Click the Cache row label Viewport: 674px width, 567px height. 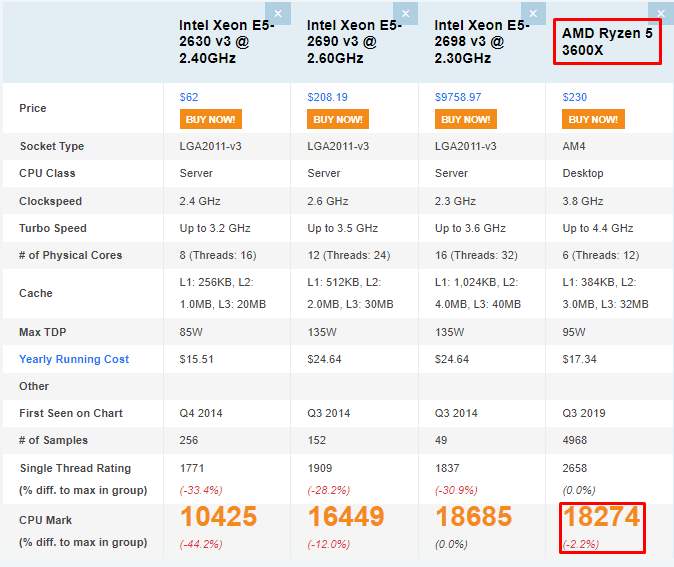point(36,293)
